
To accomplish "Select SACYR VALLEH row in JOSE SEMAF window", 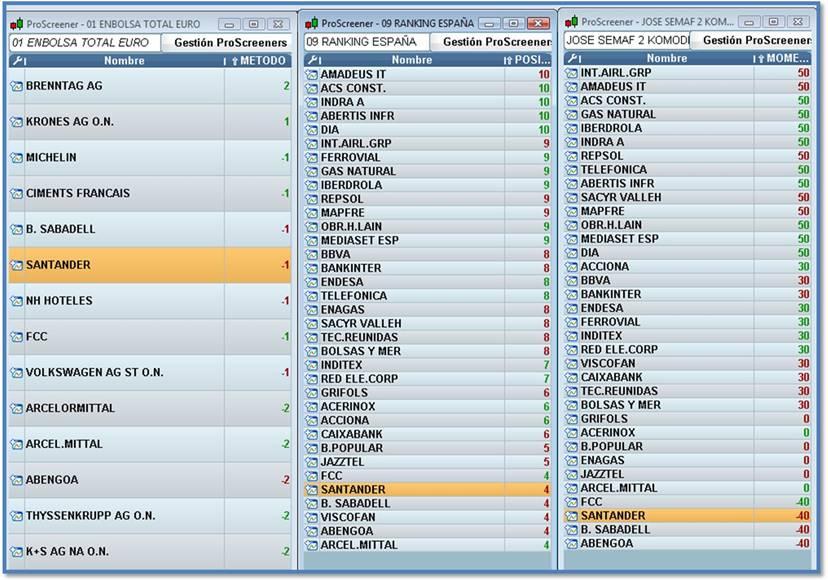I will pos(688,197).
